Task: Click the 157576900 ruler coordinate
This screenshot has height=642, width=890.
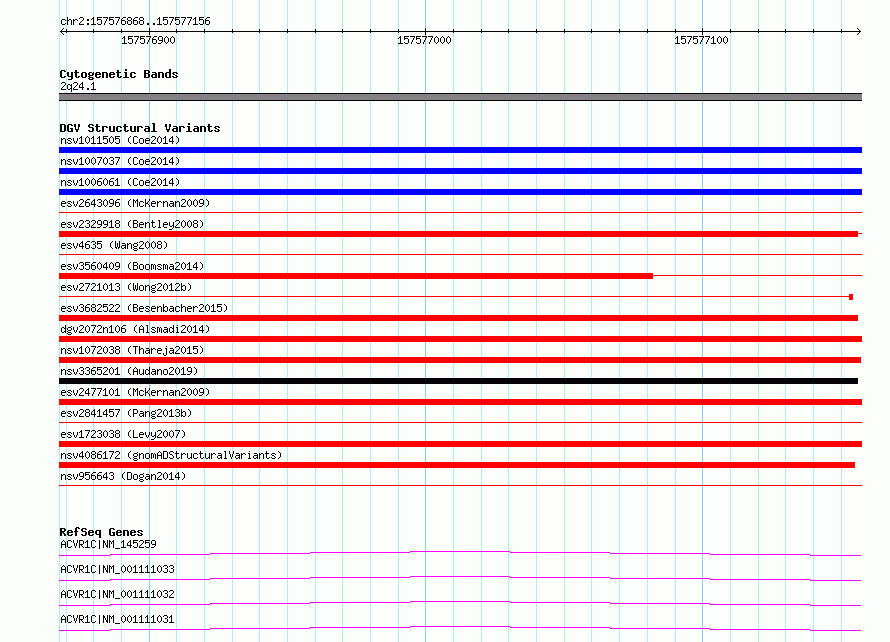Action: pos(148,40)
